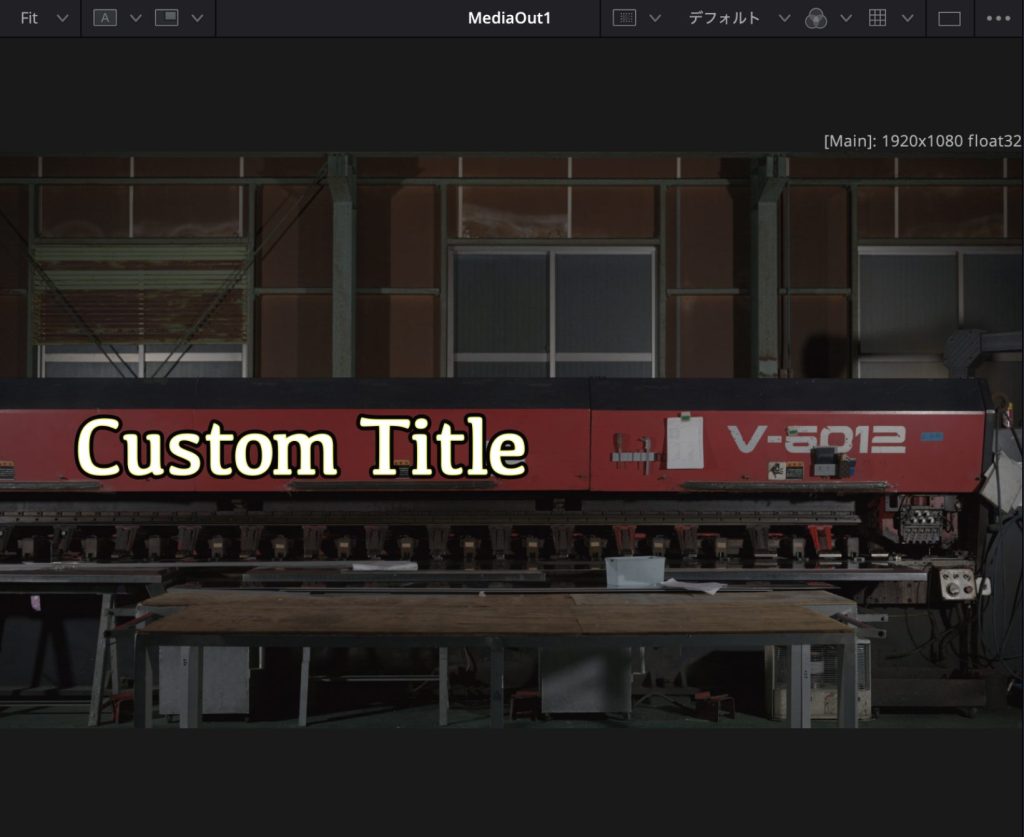Click the デフォルト LUT label

click(724, 18)
